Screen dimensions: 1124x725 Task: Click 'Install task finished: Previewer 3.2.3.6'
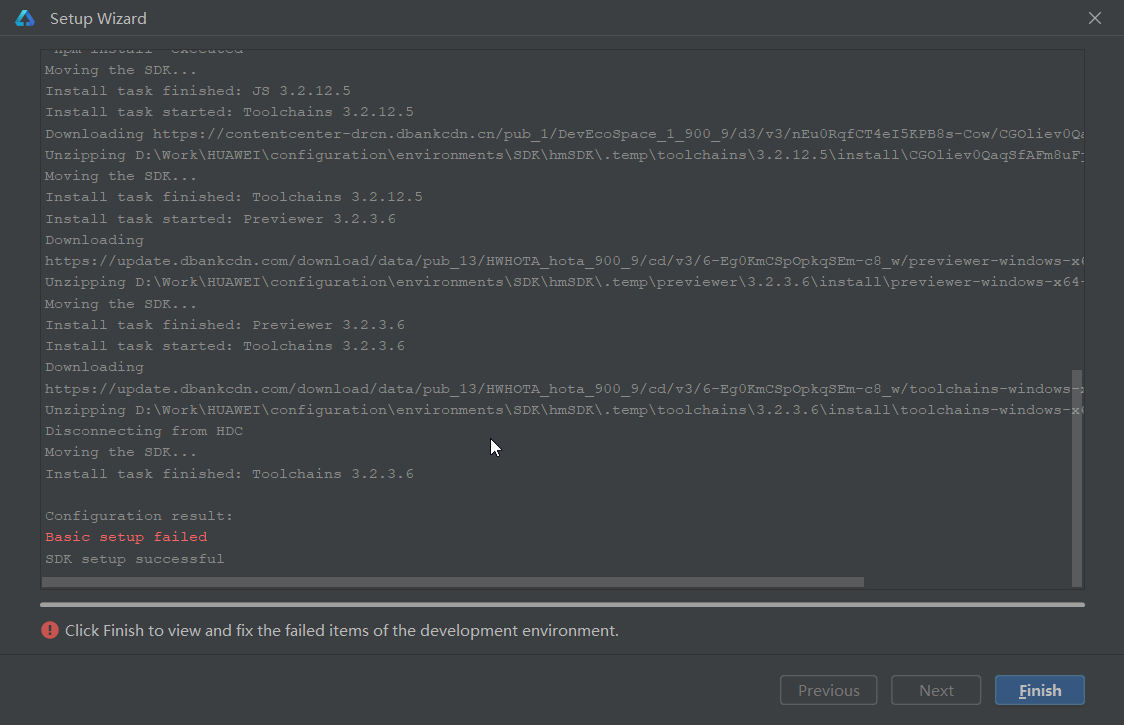pyautogui.click(x=225, y=325)
